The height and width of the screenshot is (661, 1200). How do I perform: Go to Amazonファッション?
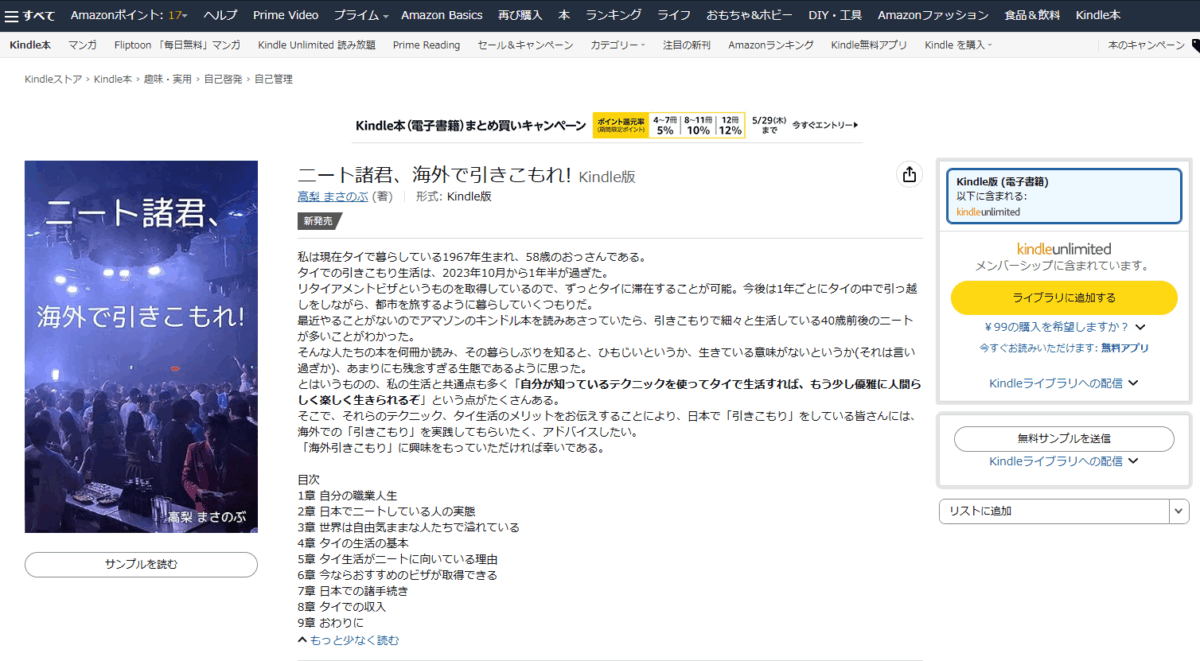click(x=933, y=15)
